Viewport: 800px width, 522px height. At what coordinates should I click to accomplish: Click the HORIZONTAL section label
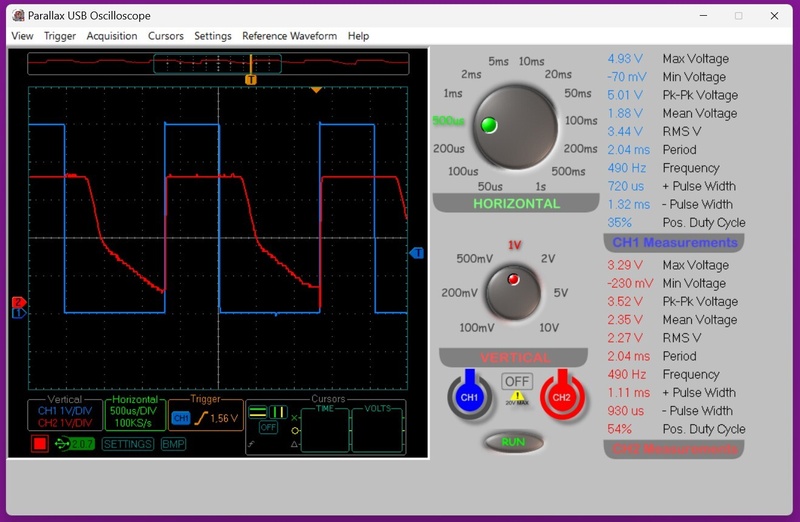point(516,204)
